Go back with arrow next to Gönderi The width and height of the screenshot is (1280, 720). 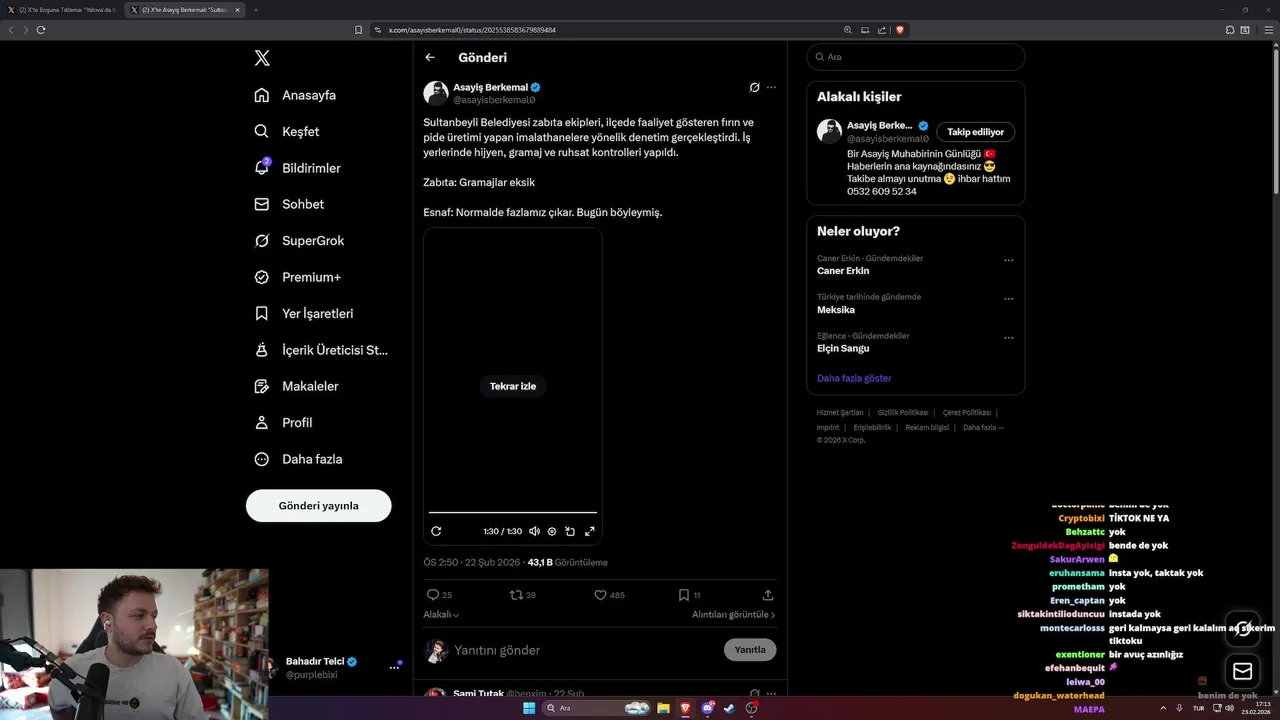[430, 57]
